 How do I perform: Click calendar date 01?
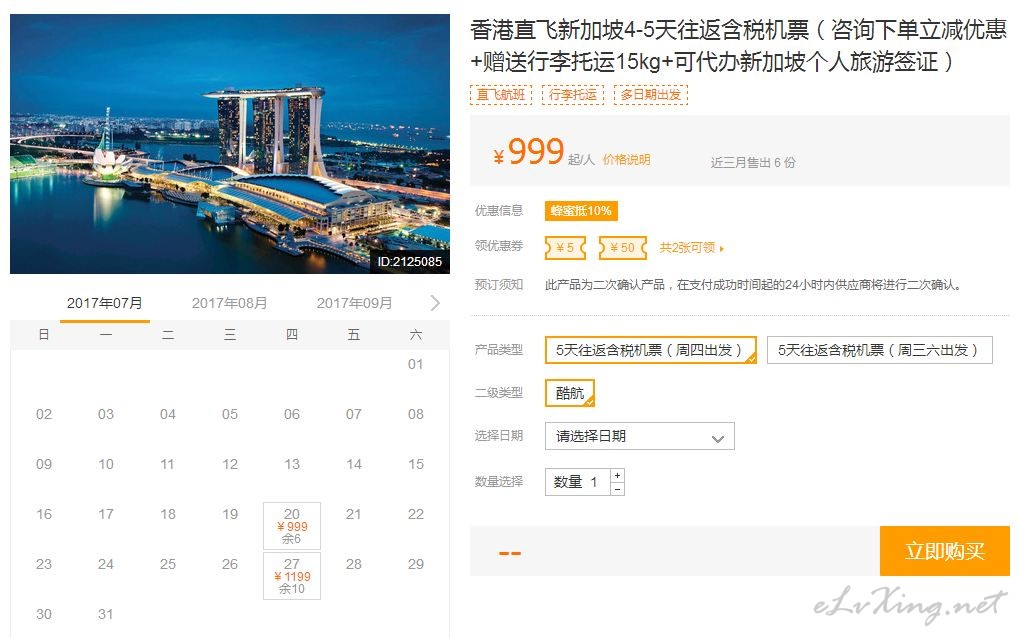tap(416, 364)
